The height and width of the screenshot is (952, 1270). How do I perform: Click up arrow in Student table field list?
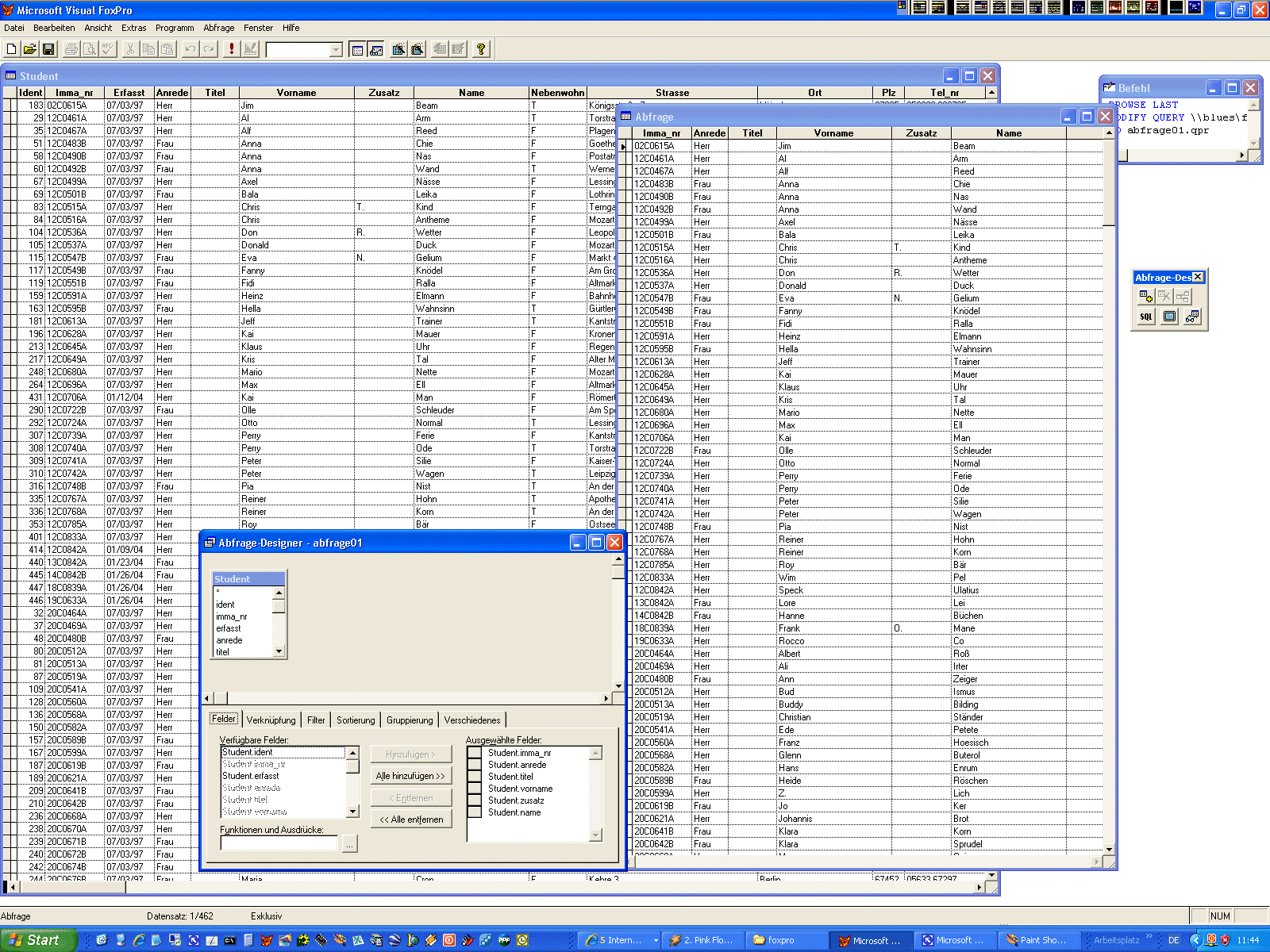click(x=279, y=593)
